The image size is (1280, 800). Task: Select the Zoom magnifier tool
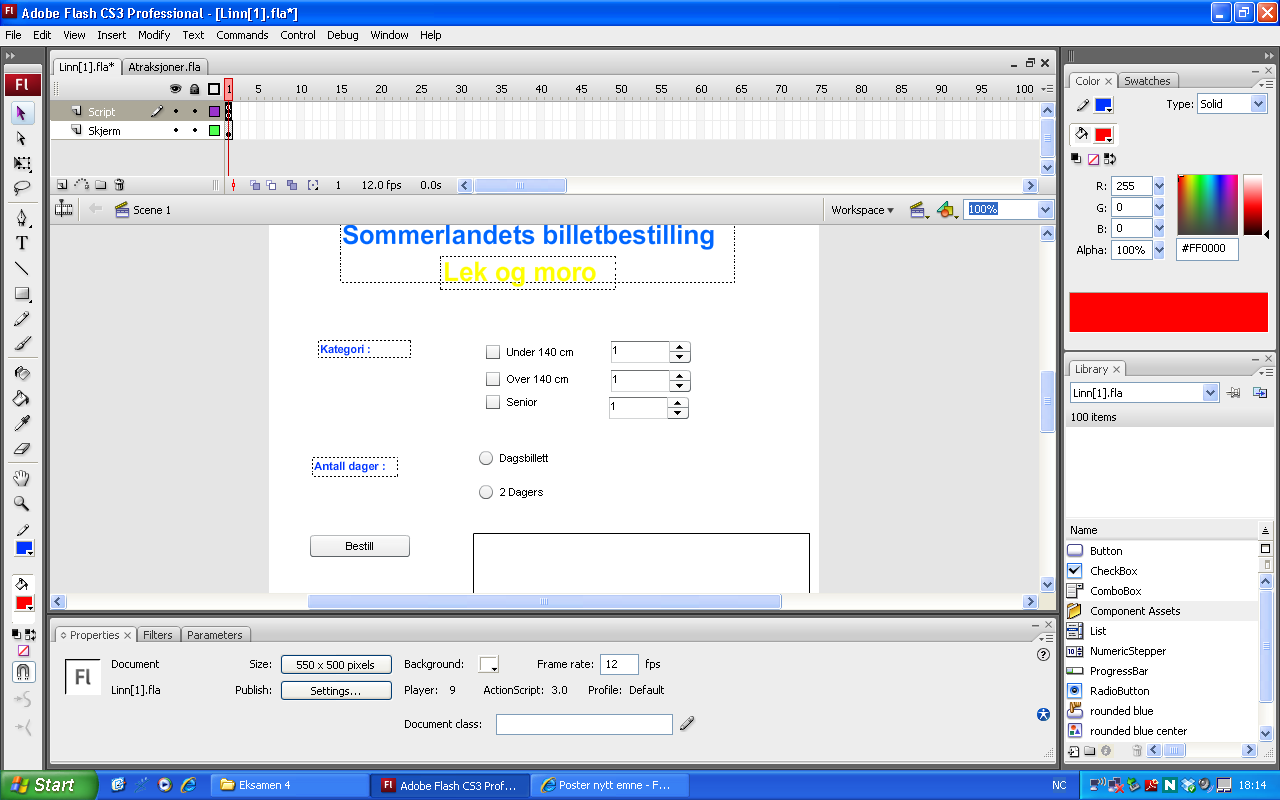click(22, 504)
